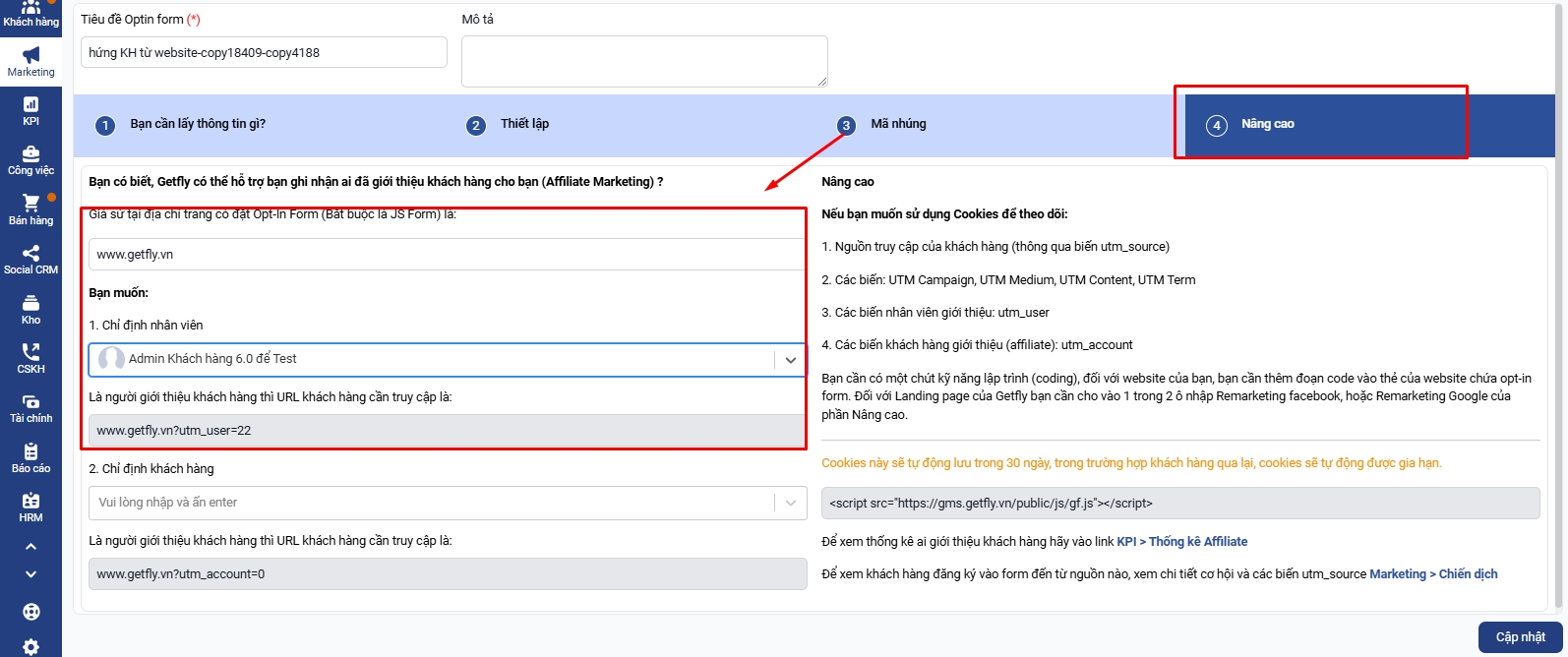Expand the Chỉ định khách hàng dropdown

(x=790, y=503)
